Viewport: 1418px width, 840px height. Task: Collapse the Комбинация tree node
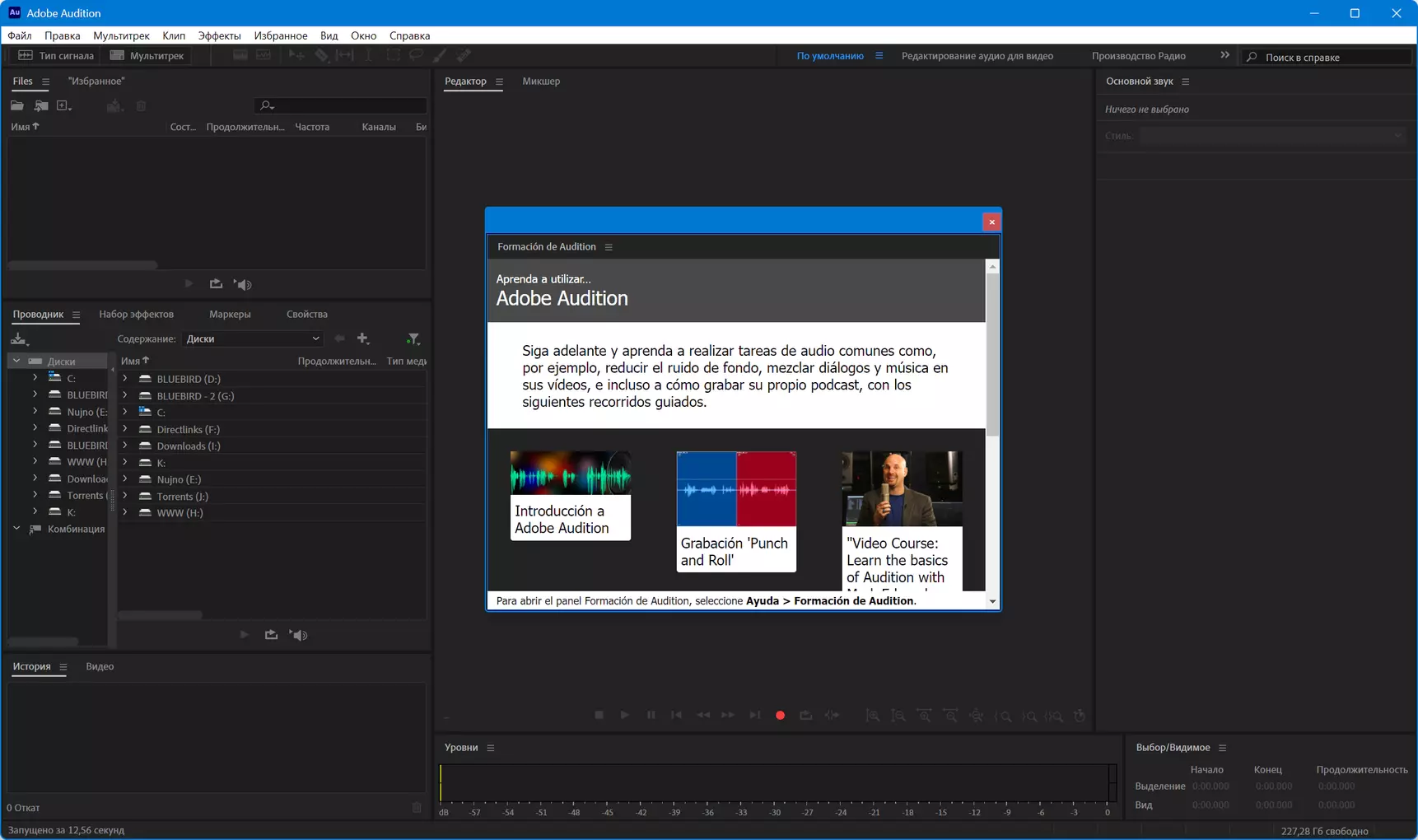(16, 529)
